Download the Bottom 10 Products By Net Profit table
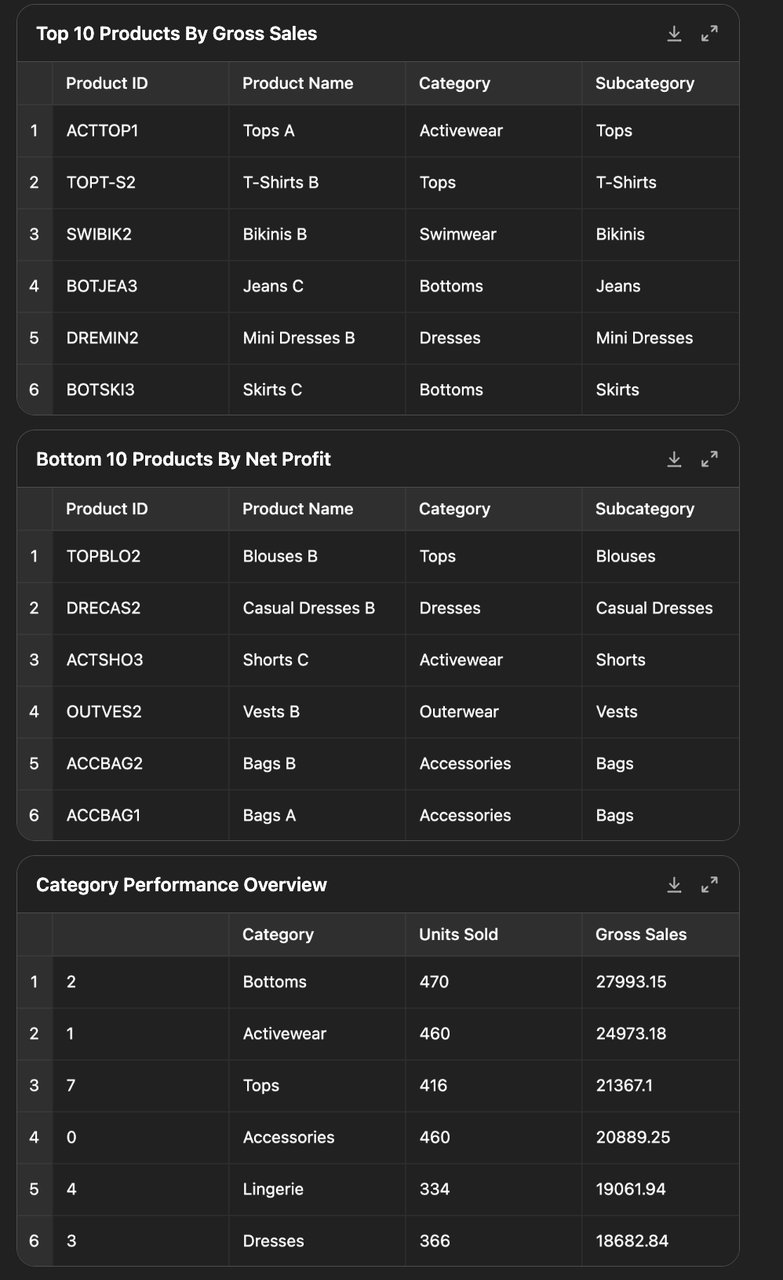This screenshot has width=783, height=1280. (x=674, y=459)
